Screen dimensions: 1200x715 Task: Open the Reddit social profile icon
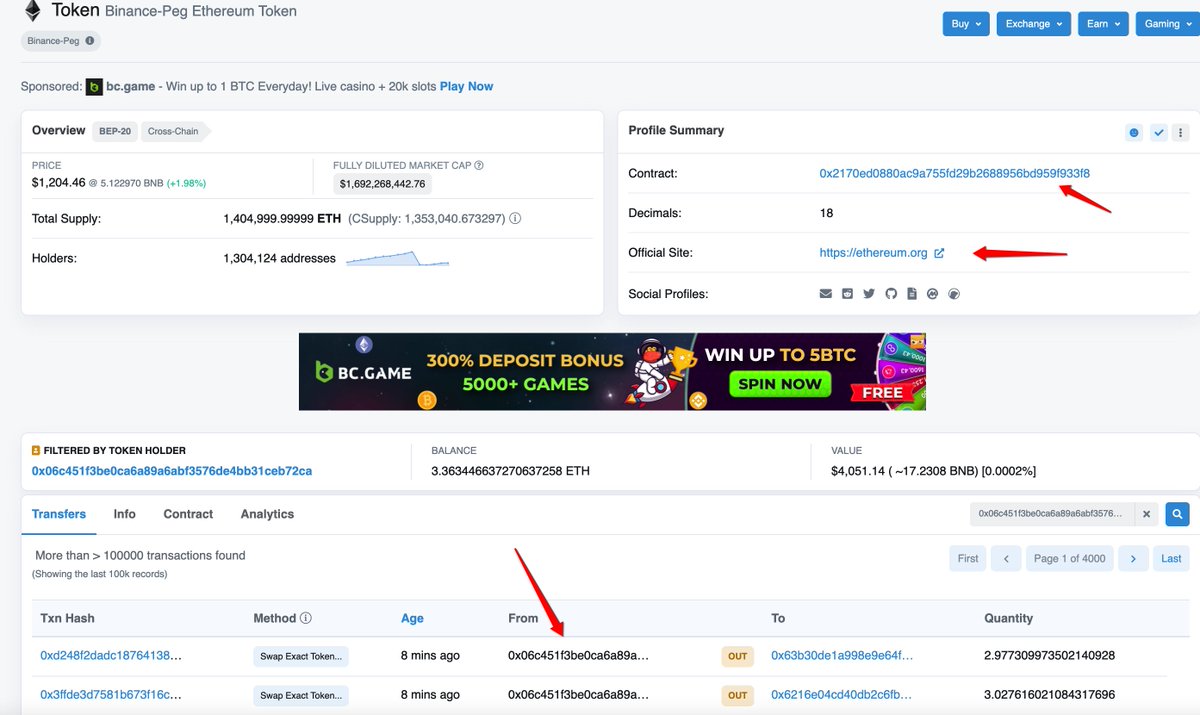(x=847, y=294)
